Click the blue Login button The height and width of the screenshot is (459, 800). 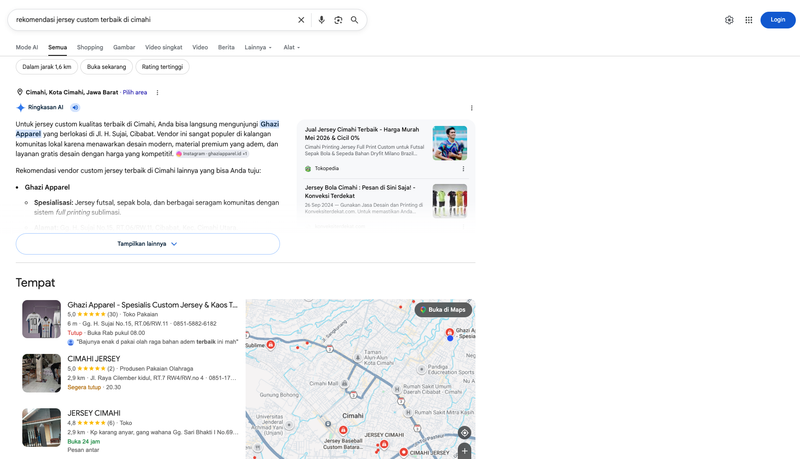[778, 20]
